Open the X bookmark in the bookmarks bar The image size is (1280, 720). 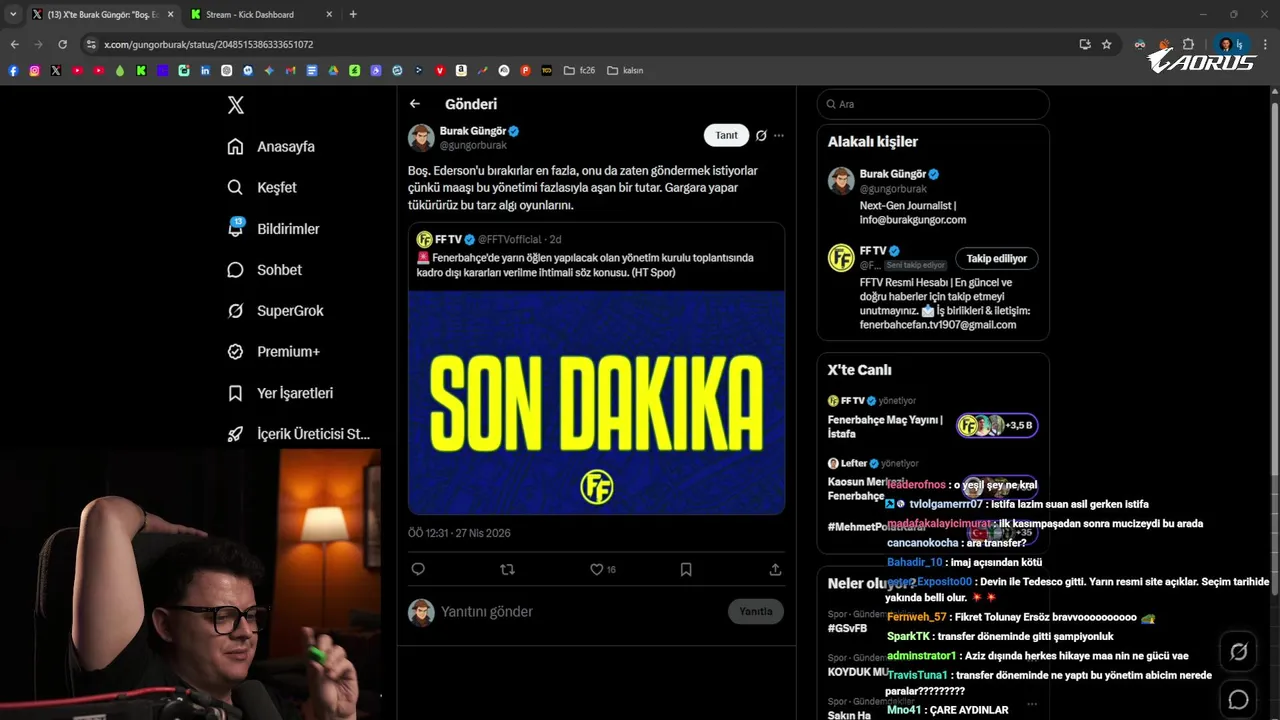56,70
